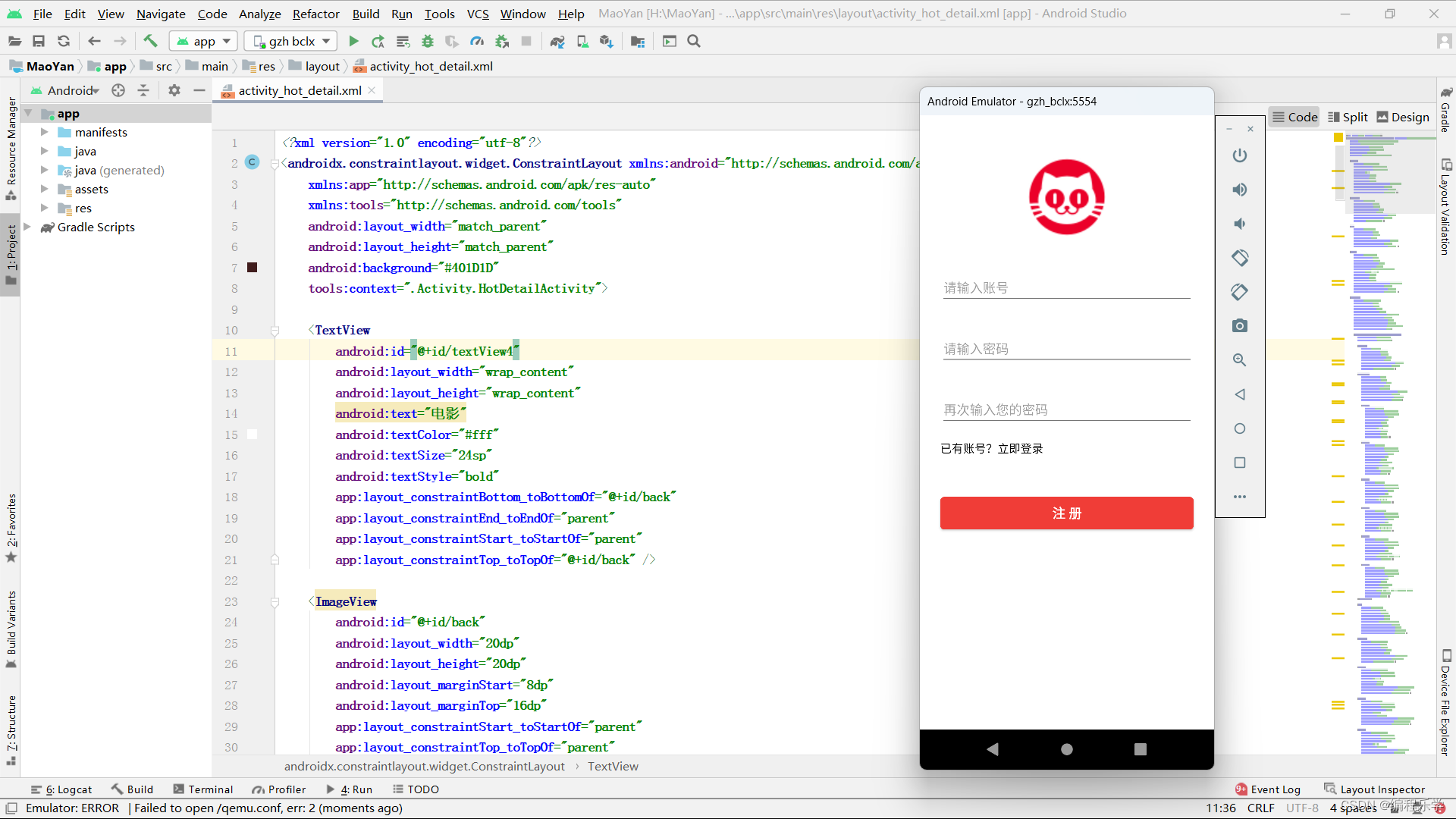Open the gzh bclx device dropdown
Screen dimensions: 1456x819
pyautogui.click(x=292, y=41)
